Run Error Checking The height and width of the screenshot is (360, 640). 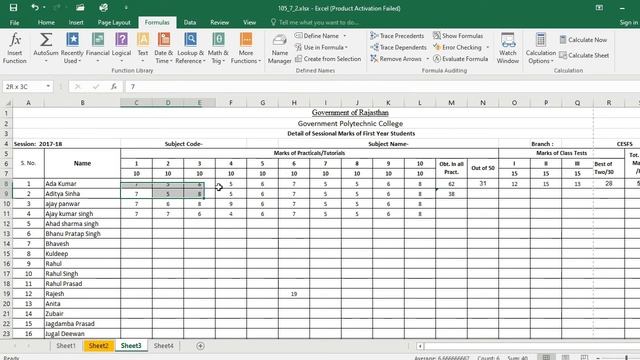coord(458,47)
